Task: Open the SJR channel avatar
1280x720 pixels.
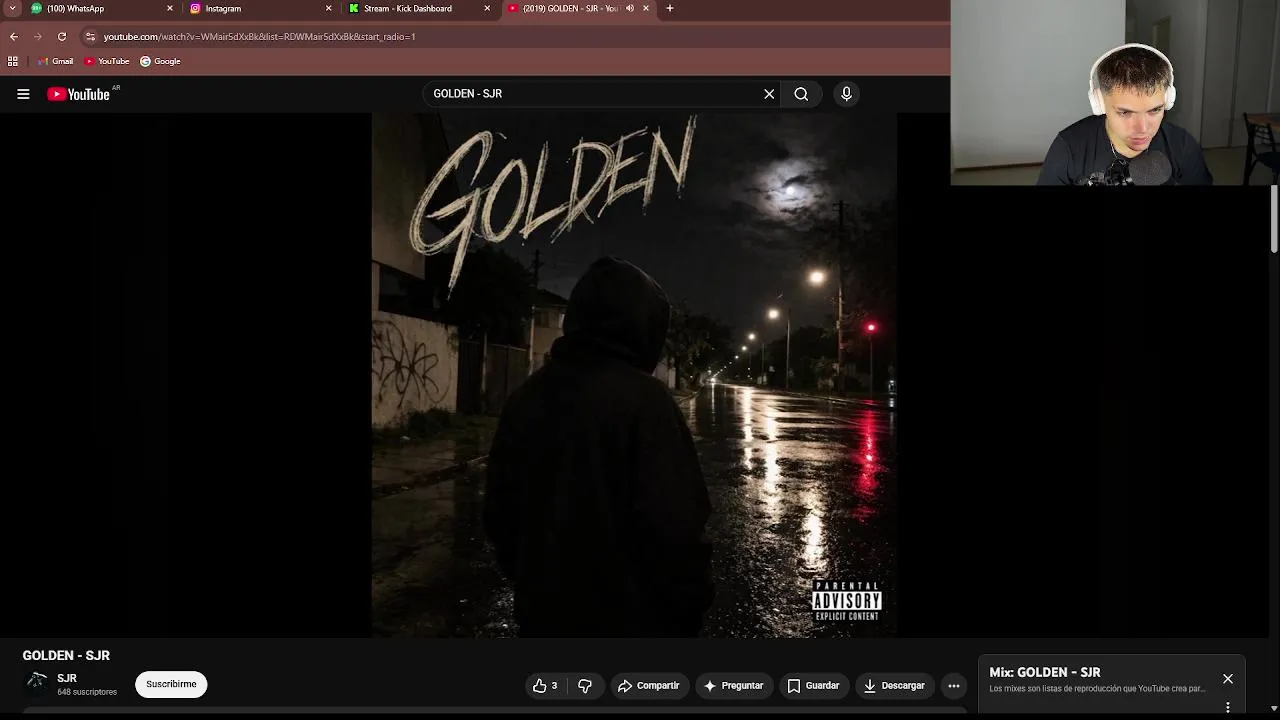Action: pos(37,683)
